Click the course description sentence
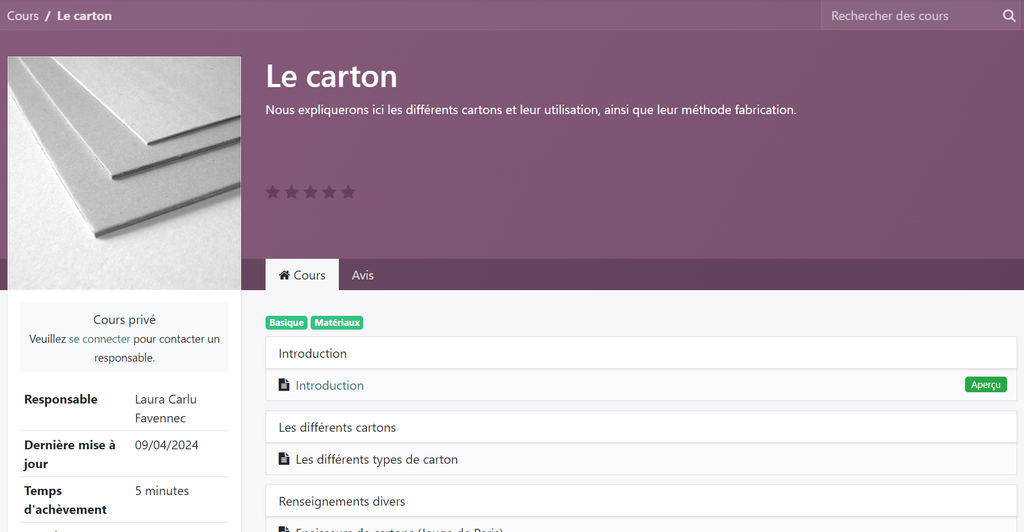This screenshot has height=532, width=1024. pos(531,110)
